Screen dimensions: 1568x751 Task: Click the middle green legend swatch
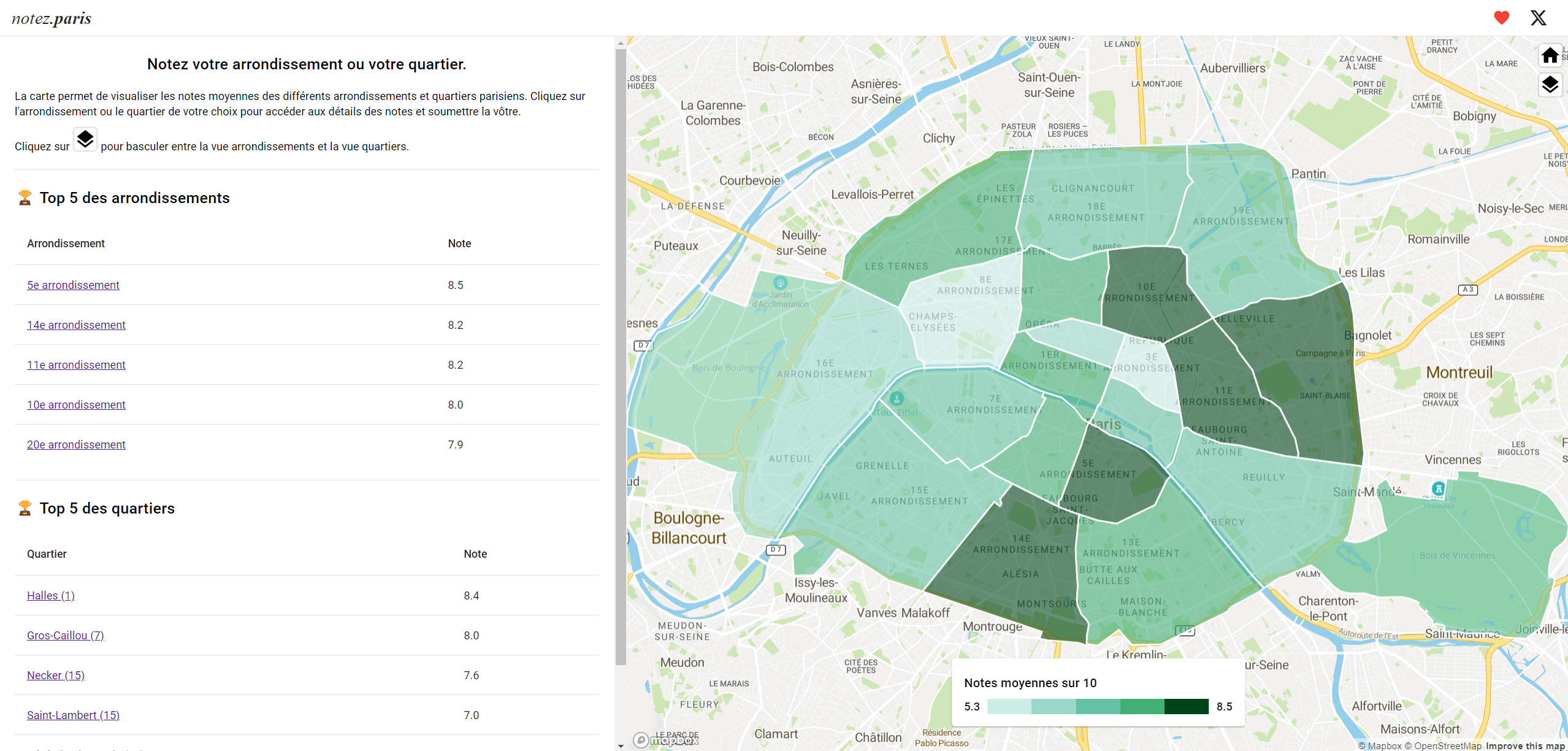click(1098, 706)
